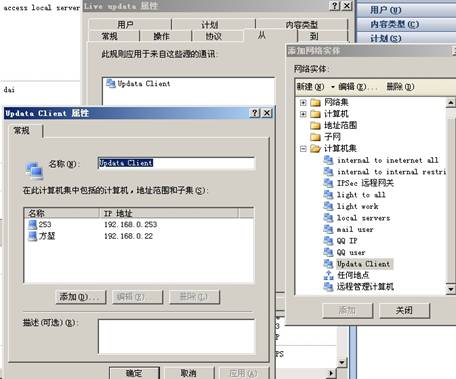Switch to the 到 tab
This screenshot has height=379, width=456.
314,36
